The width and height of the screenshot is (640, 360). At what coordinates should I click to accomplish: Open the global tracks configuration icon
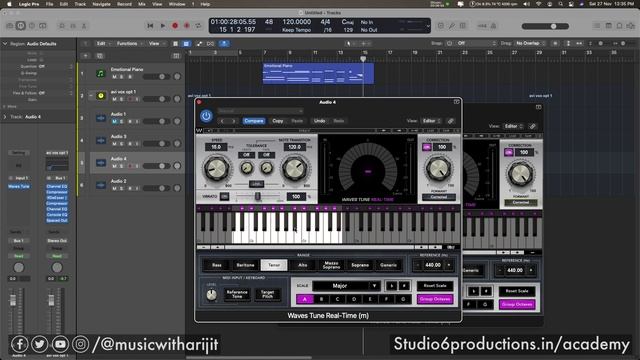point(176,56)
